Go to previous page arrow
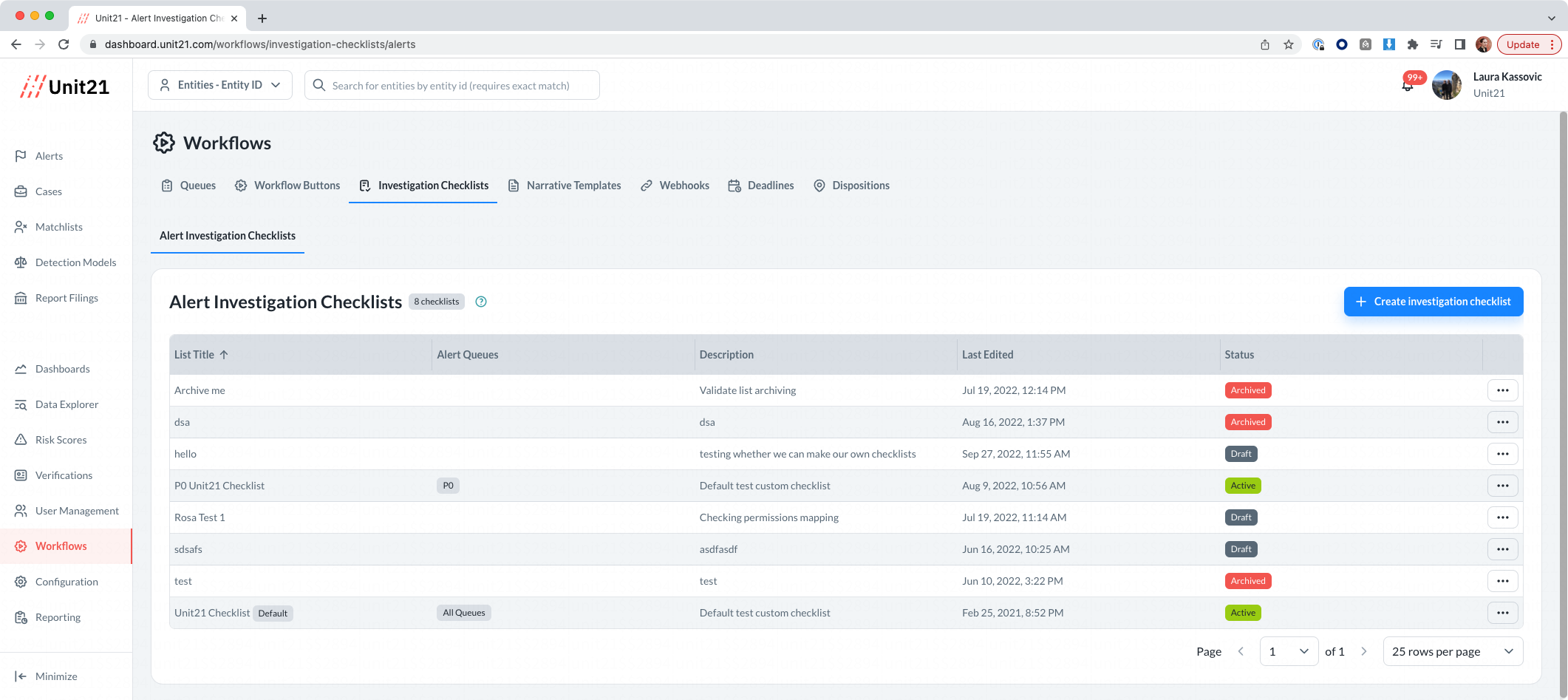This screenshot has width=1568, height=700. click(x=1241, y=651)
